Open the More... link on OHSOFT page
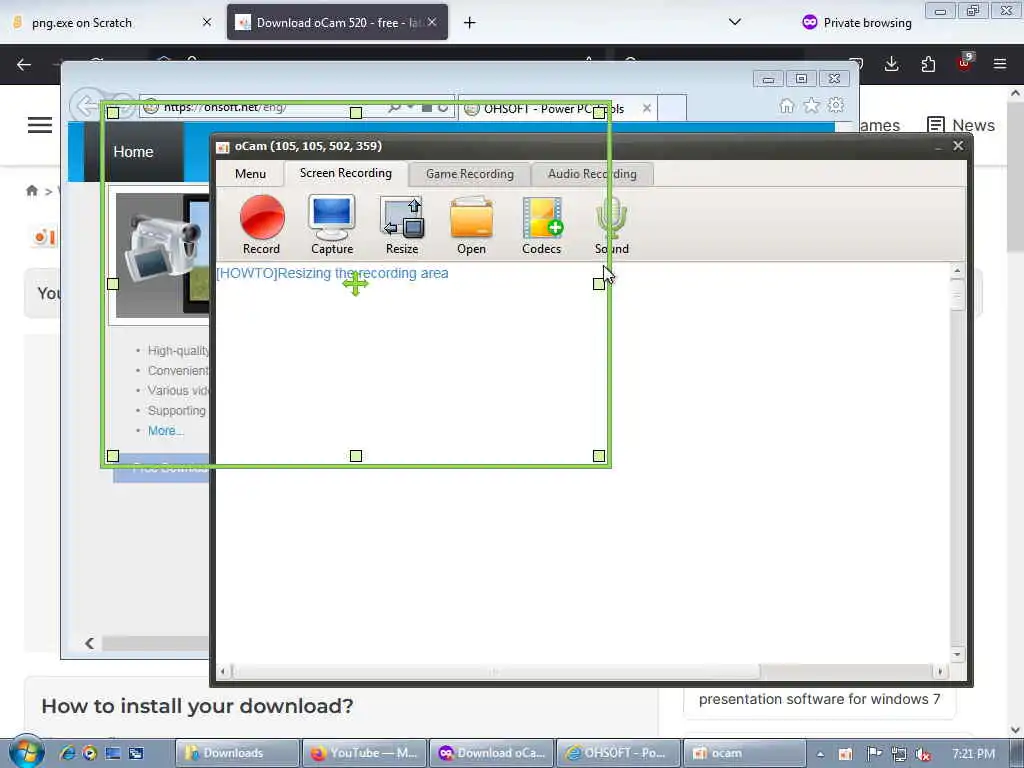This screenshot has width=1024, height=768. (x=166, y=430)
